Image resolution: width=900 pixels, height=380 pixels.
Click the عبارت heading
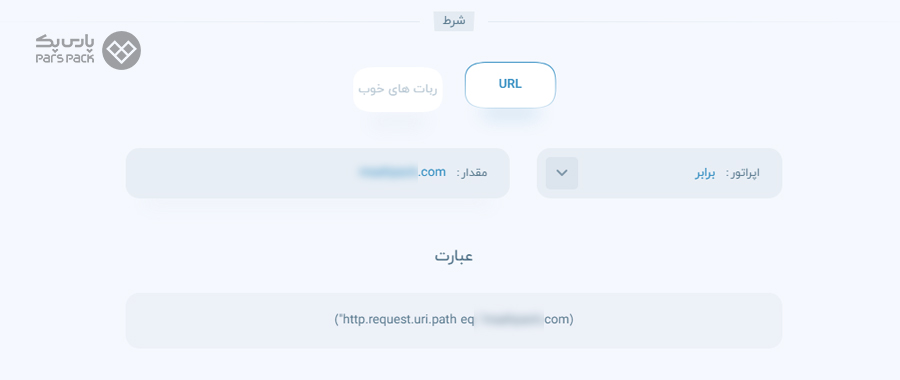pos(453,256)
